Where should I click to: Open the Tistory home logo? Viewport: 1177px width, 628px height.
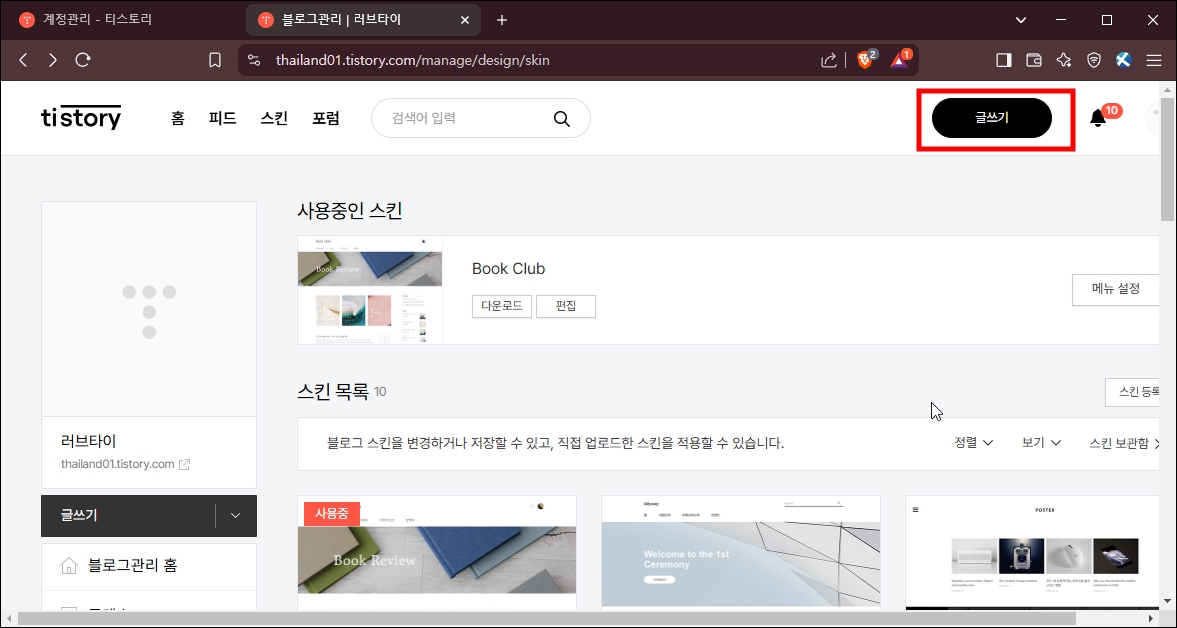click(80, 117)
